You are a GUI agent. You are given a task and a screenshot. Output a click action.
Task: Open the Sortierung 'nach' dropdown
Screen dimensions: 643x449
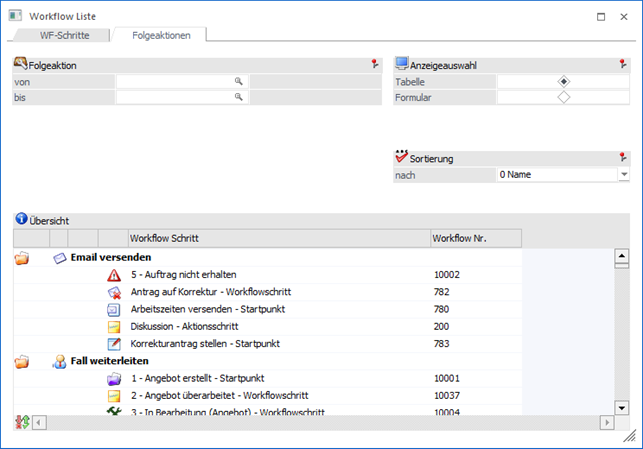point(623,174)
